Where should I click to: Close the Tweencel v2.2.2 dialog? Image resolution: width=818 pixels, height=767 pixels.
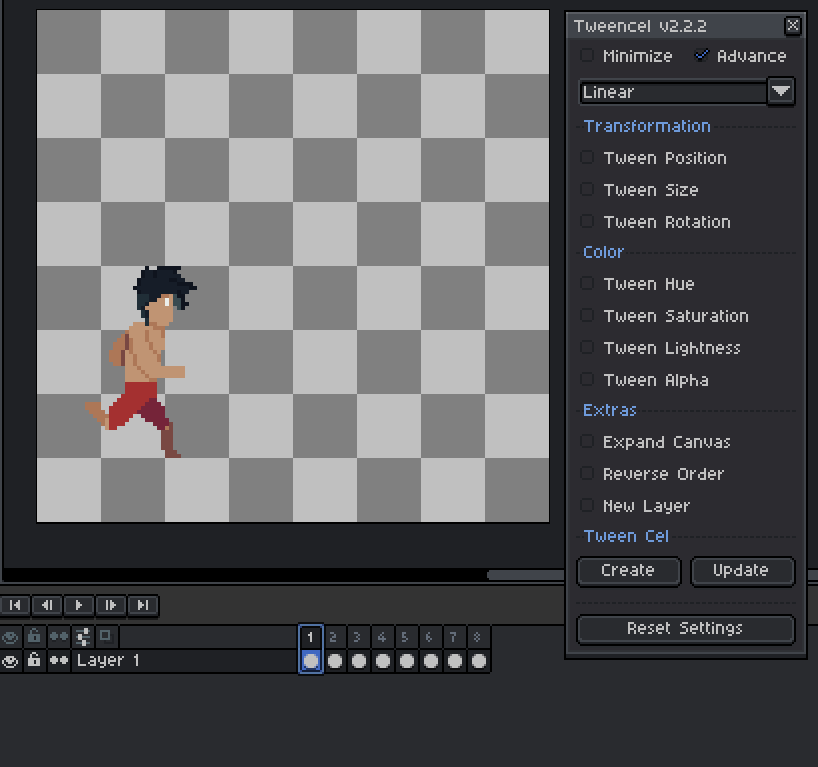pyautogui.click(x=792, y=26)
